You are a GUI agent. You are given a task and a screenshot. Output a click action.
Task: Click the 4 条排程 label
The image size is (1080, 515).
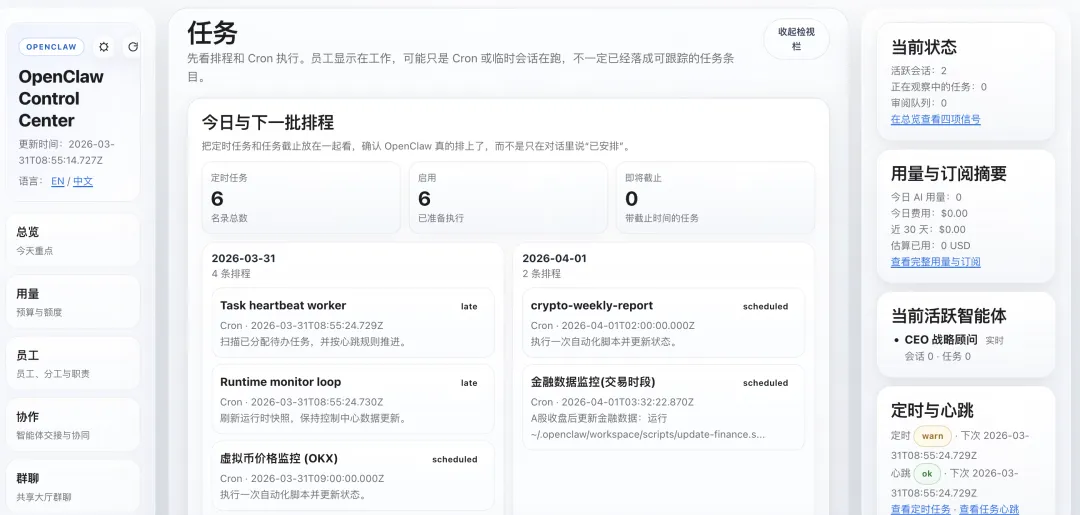[x=231, y=273]
